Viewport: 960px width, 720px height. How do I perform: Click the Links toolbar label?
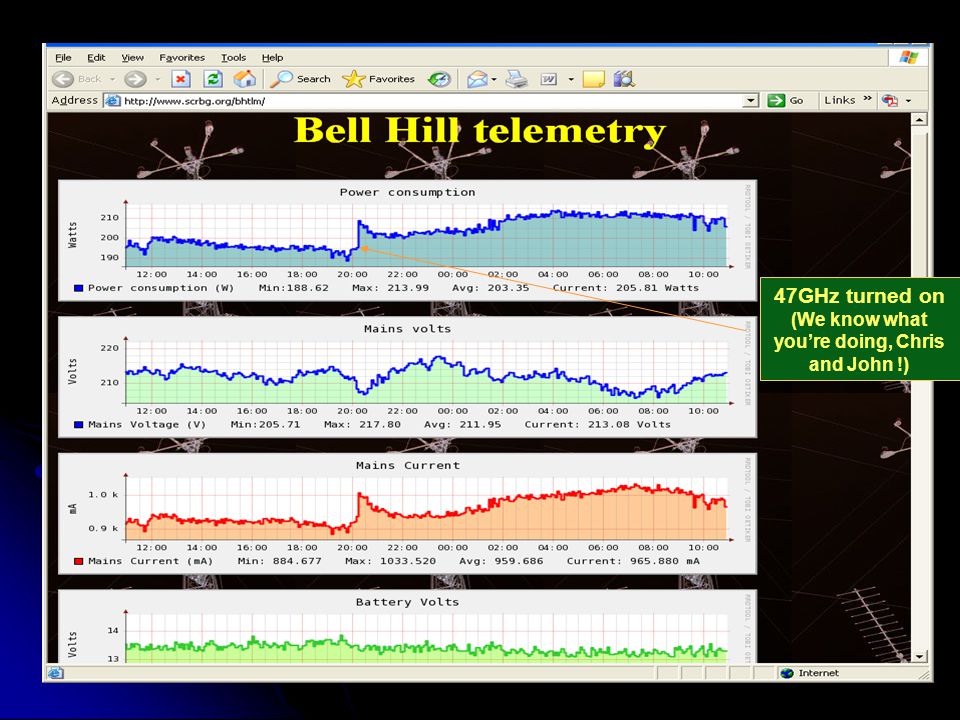(x=839, y=100)
